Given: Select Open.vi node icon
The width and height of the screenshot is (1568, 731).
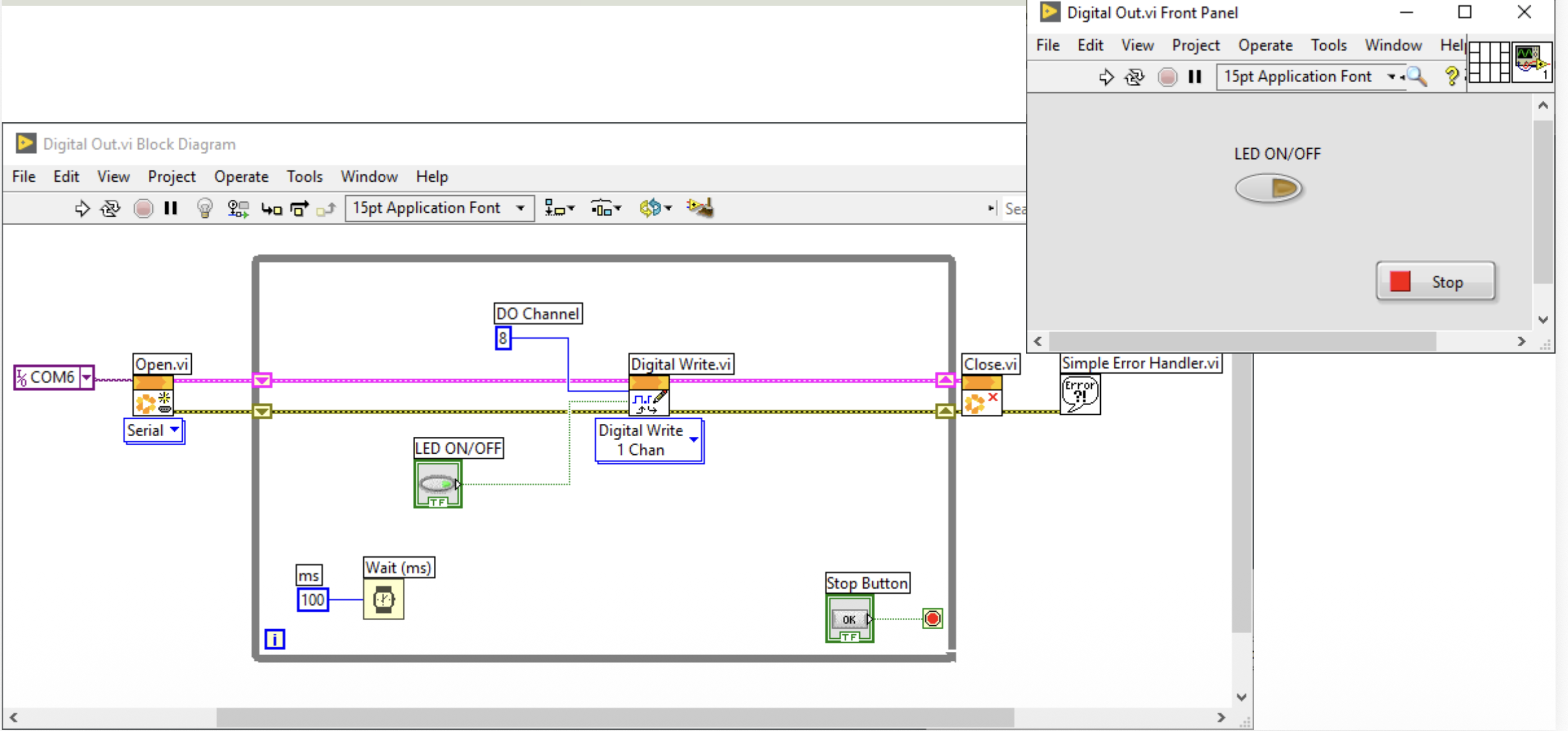Looking at the screenshot, I should pos(153,395).
